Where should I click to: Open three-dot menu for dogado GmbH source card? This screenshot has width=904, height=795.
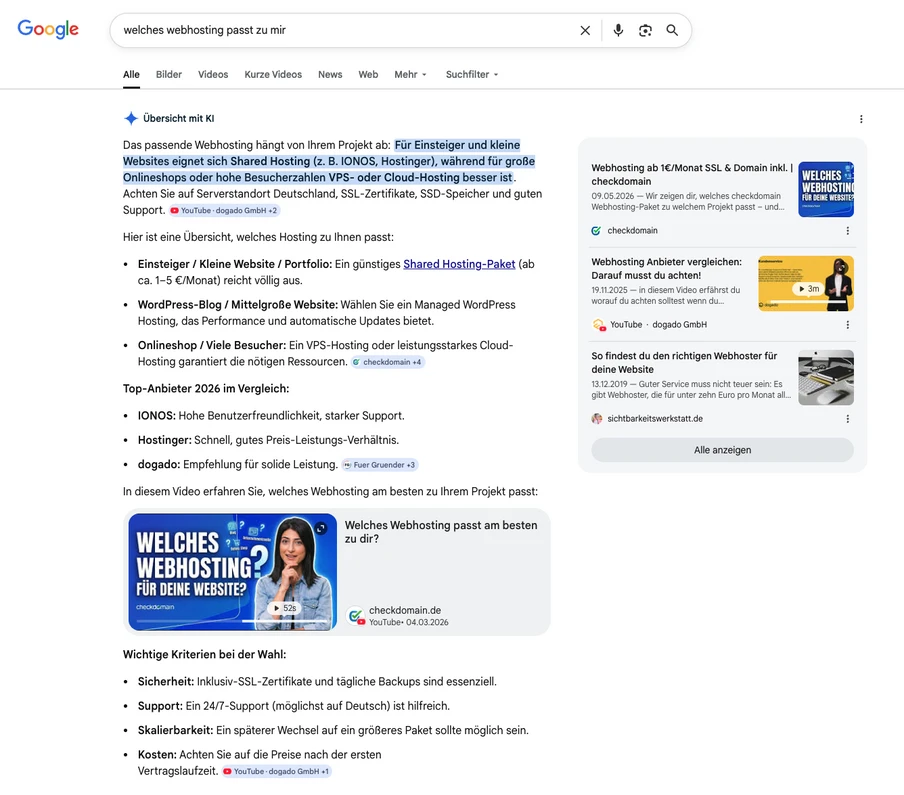click(847, 325)
